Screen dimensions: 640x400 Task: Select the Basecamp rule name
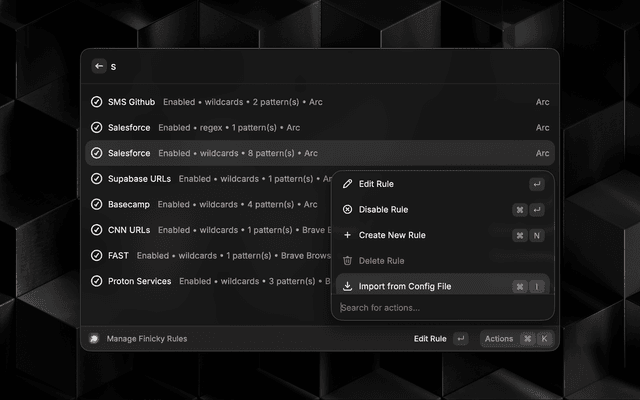[x=129, y=204]
